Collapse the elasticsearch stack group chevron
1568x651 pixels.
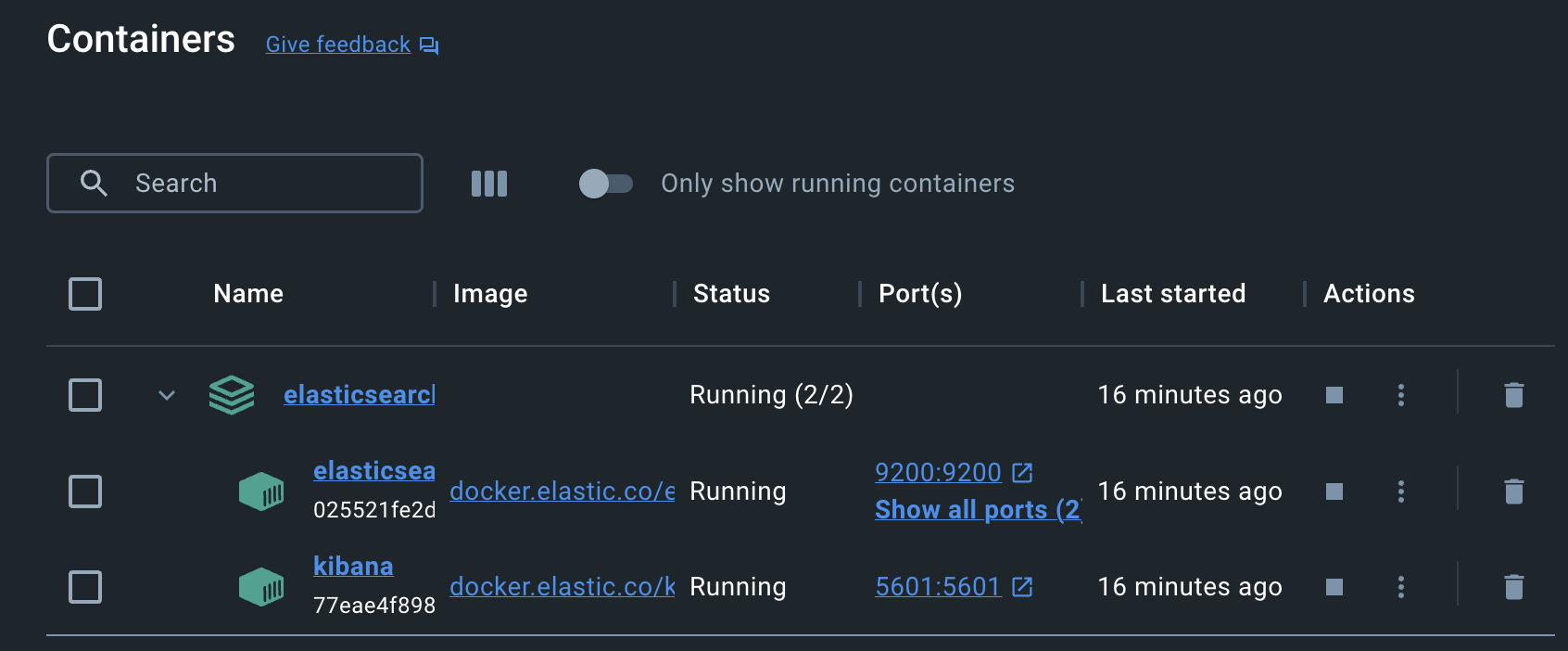point(167,395)
